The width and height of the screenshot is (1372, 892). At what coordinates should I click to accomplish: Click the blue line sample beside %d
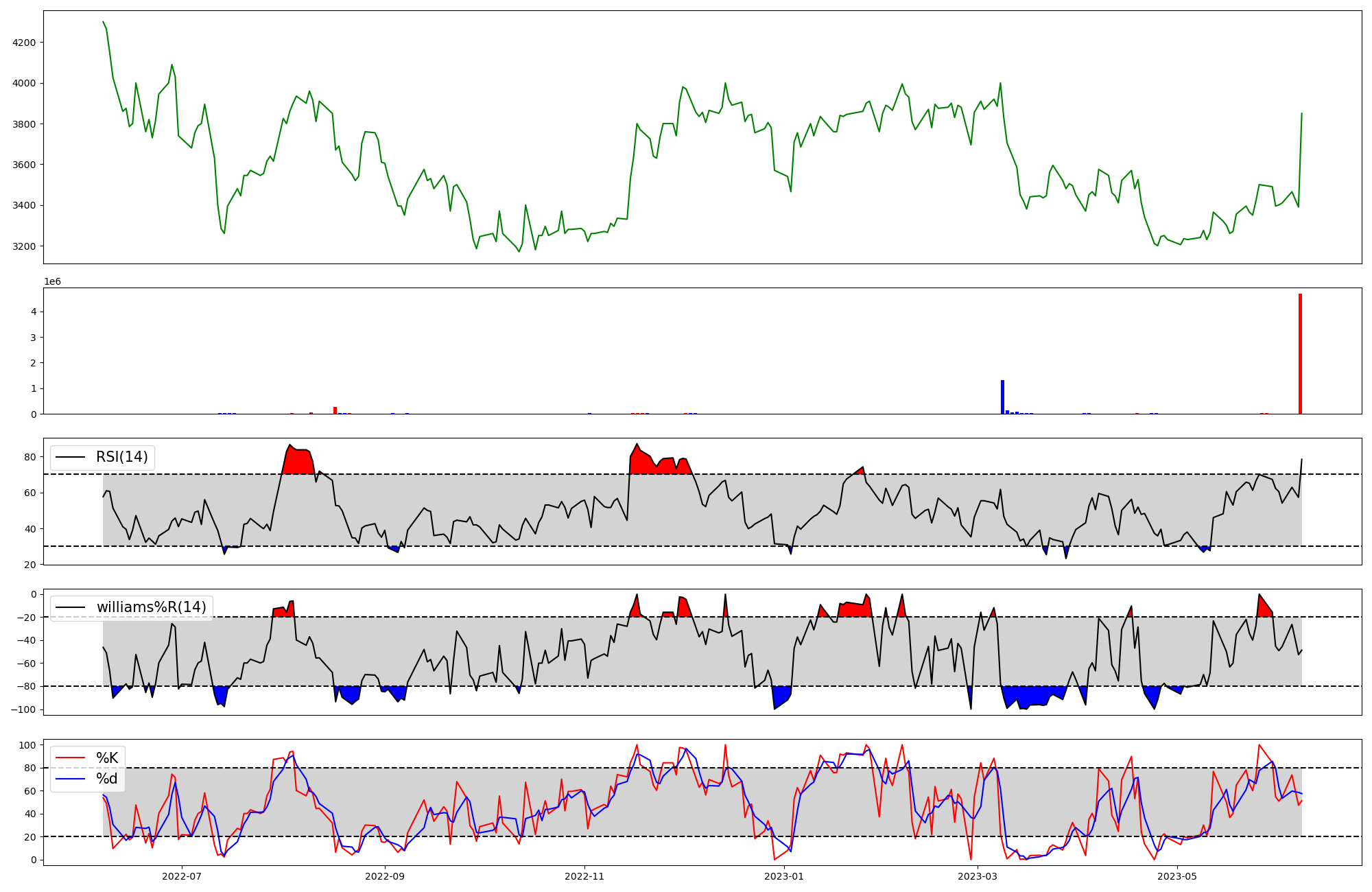click(x=71, y=779)
